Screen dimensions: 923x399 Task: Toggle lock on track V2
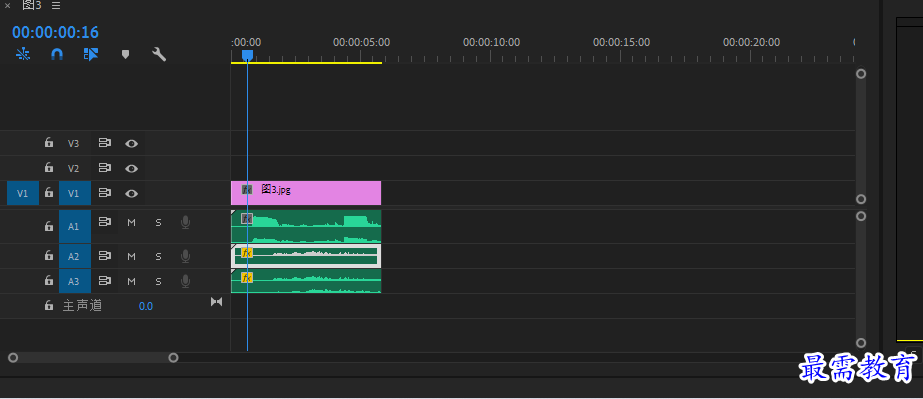[49, 168]
